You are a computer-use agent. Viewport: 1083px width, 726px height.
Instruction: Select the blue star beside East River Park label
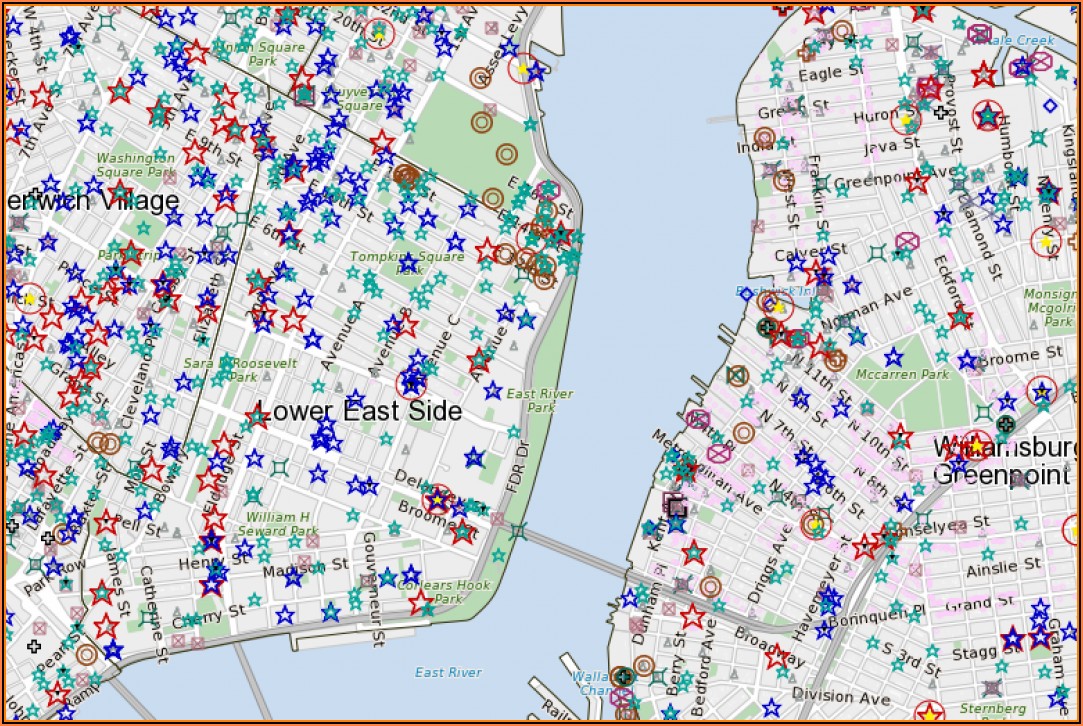coord(492,391)
